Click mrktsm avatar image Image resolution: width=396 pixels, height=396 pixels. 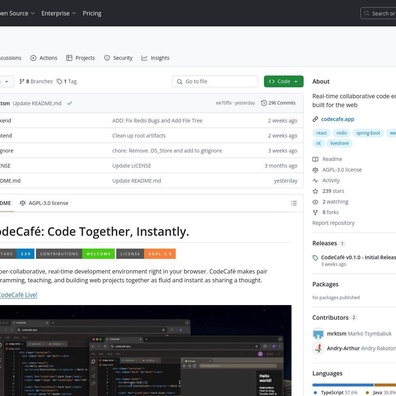point(318,334)
